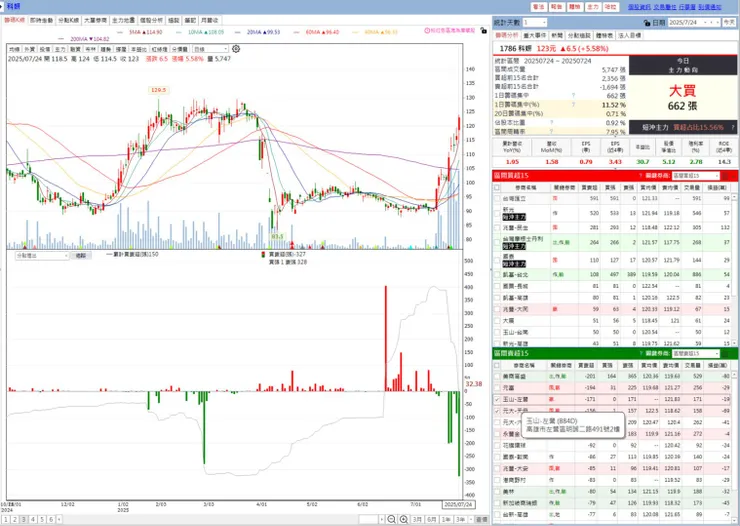Check the 凱基-台北 row checkbox
Image resolution: width=740 pixels, height=526 pixels.
(x=497, y=275)
